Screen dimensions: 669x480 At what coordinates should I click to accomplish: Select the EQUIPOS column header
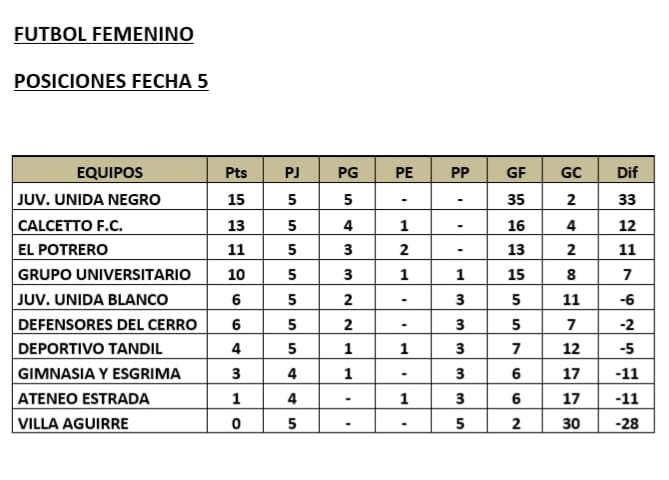[x=110, y=173]
